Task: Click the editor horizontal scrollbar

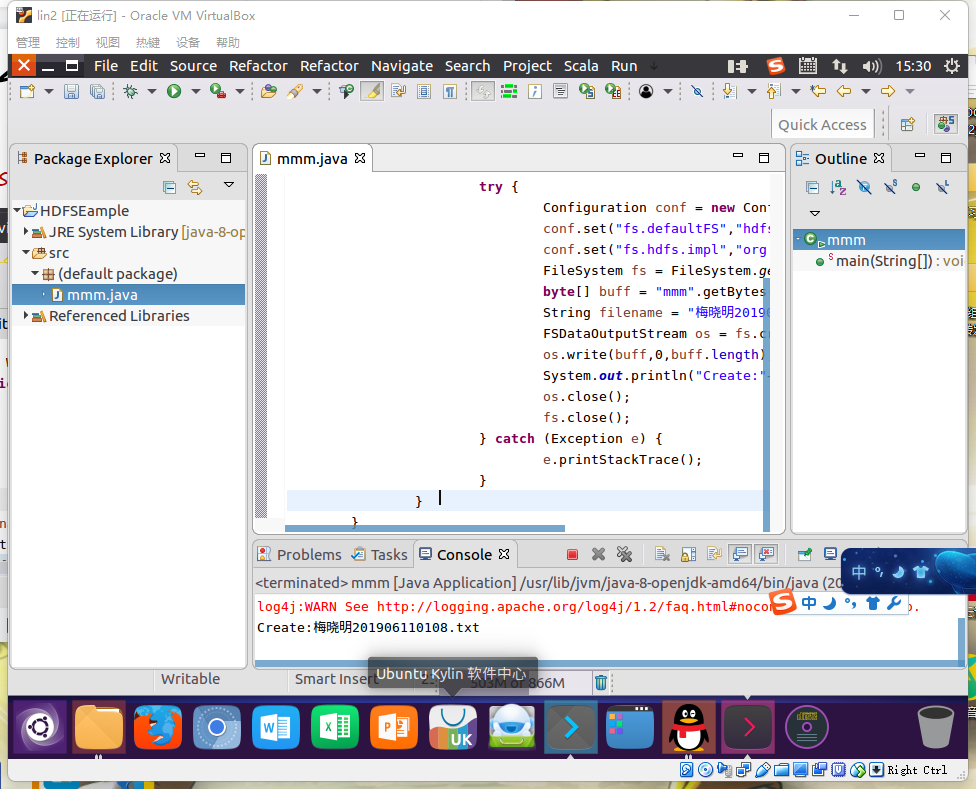Action: tap(425, 528)
